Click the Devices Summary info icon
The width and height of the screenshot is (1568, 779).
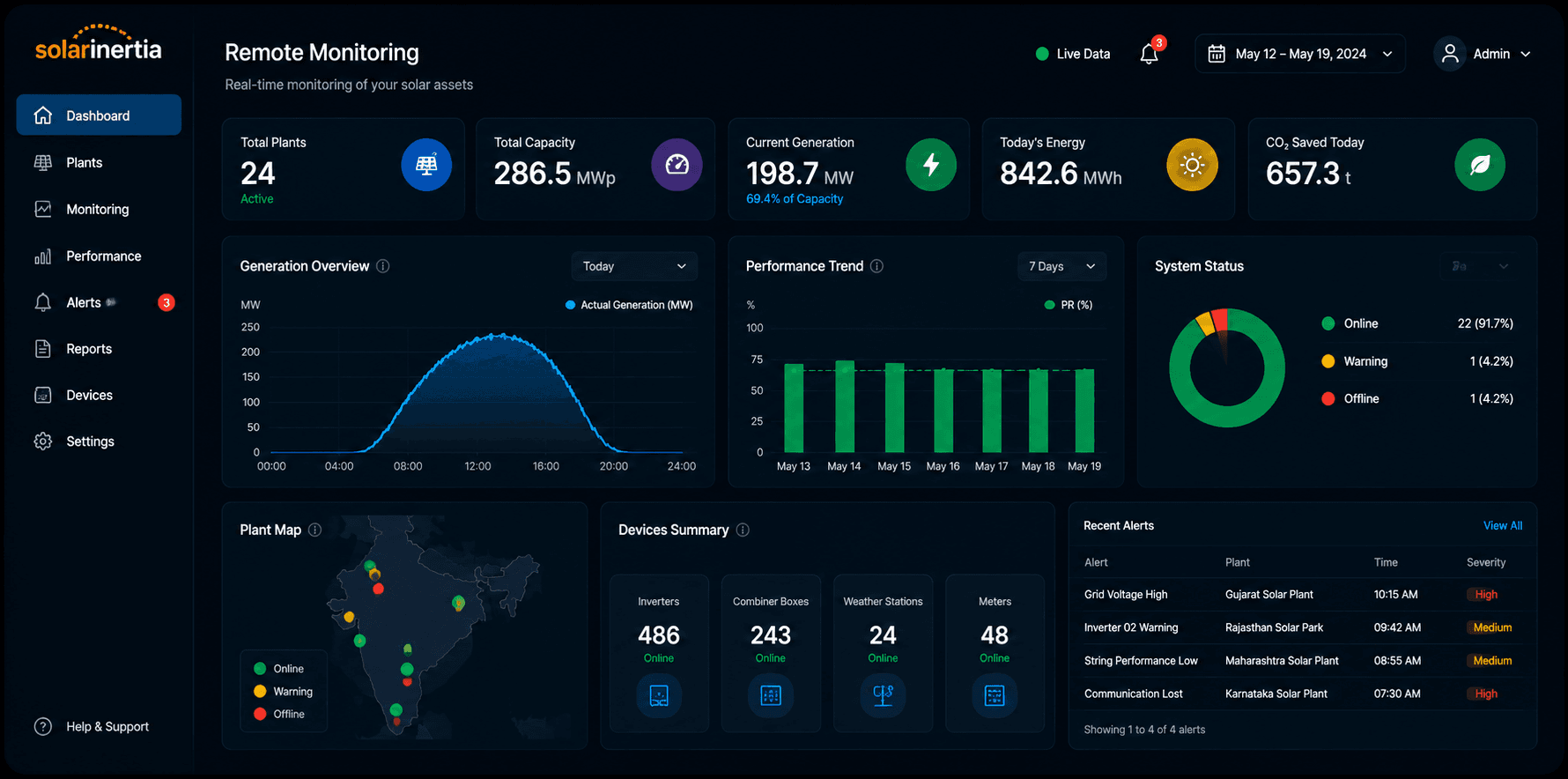coord(743,530)
